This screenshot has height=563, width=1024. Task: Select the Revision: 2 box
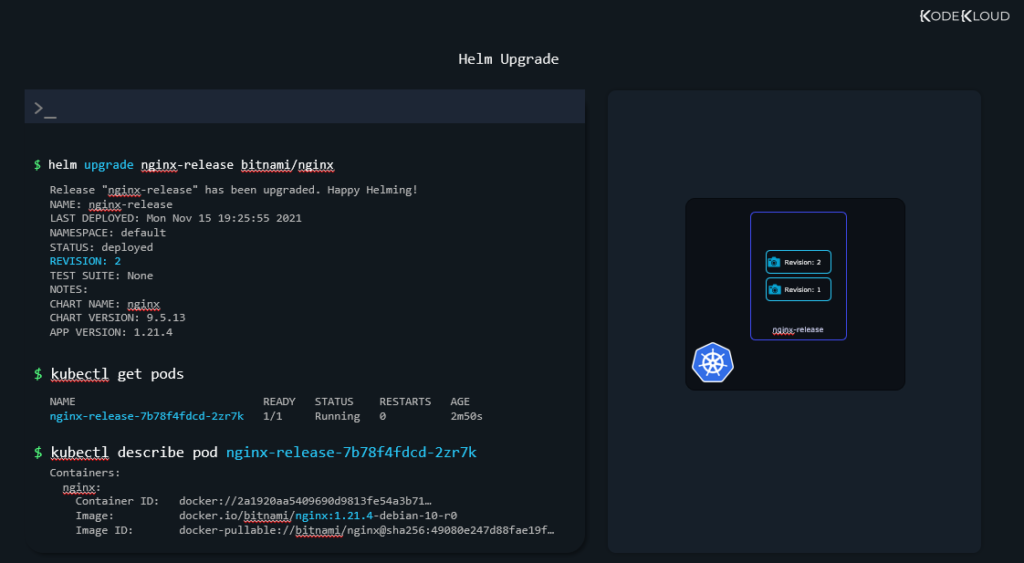tap(798, 262)
